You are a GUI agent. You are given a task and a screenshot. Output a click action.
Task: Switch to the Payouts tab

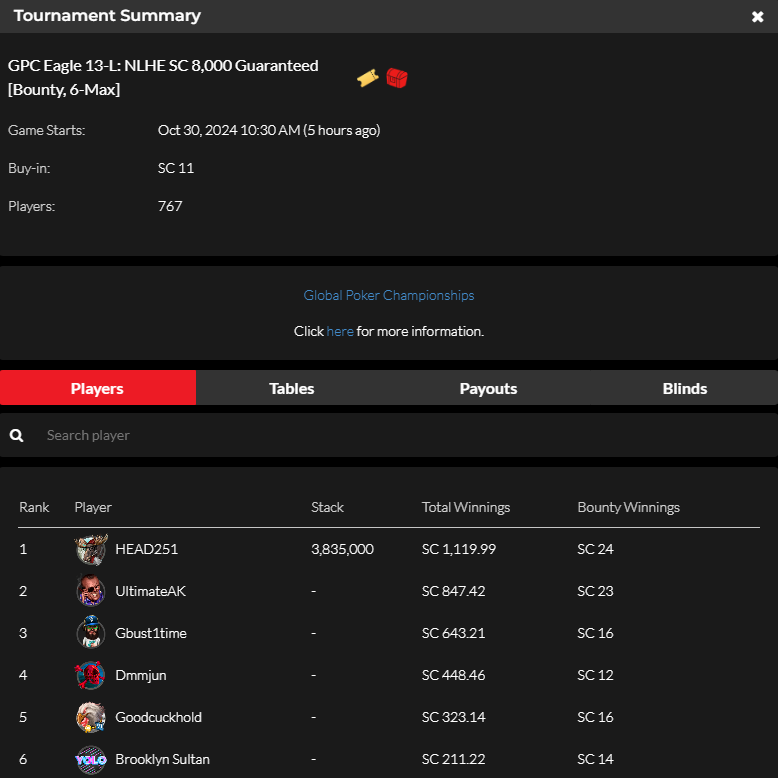488,388
